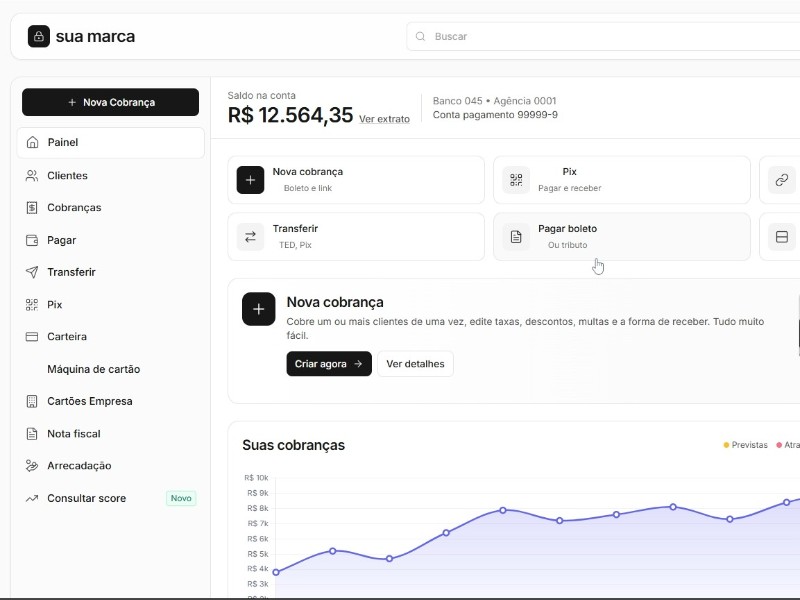The width and height of the screenshot is (800, 600).
Task: Click the plus icon on Nova cobrança card
Action: pos(250,180)
